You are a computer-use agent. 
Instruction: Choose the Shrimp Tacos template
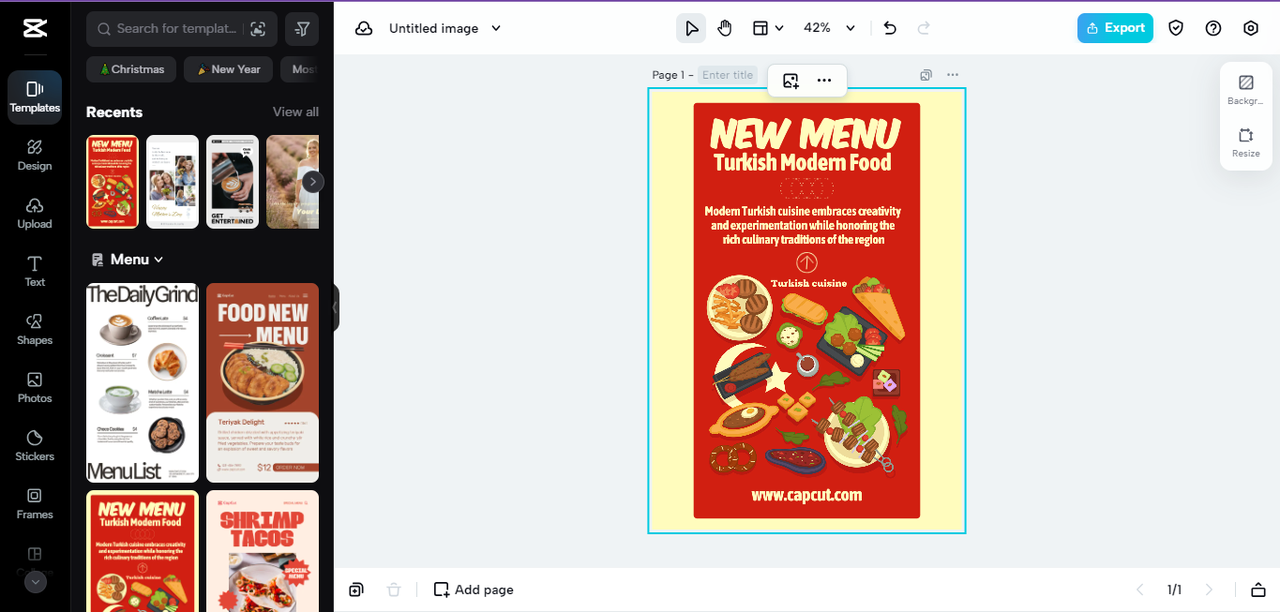(262, 550)
